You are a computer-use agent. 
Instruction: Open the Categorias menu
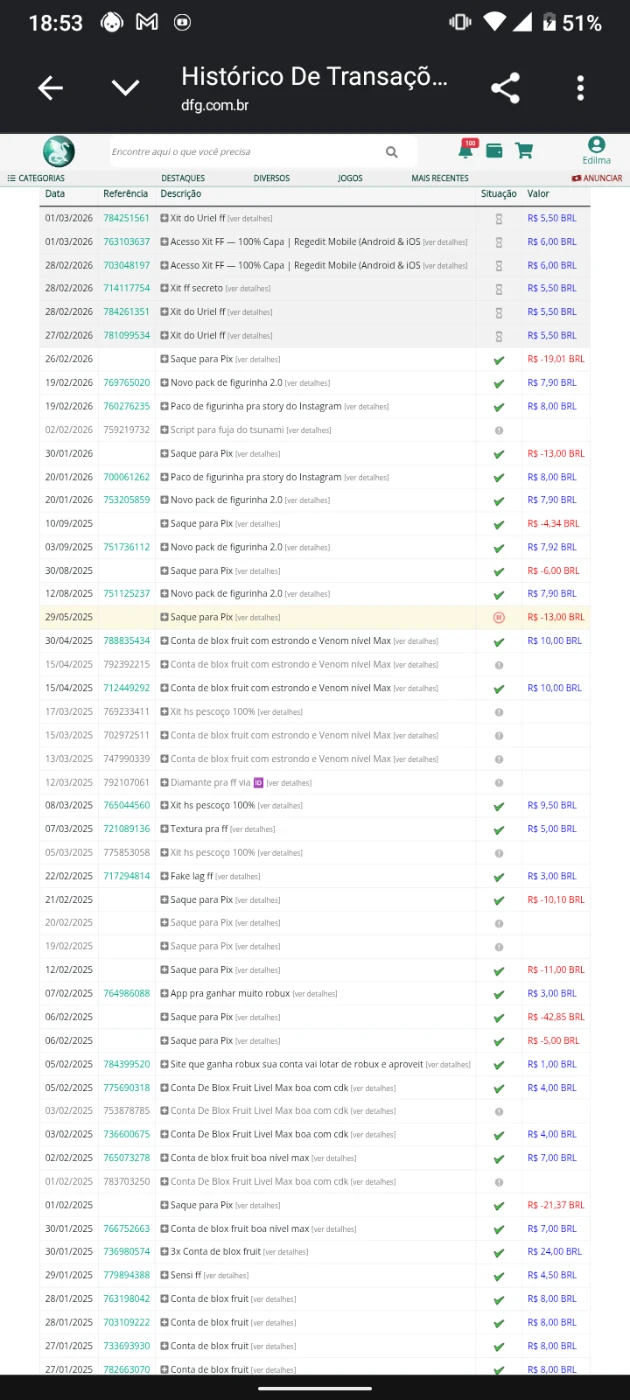(36, 178)
